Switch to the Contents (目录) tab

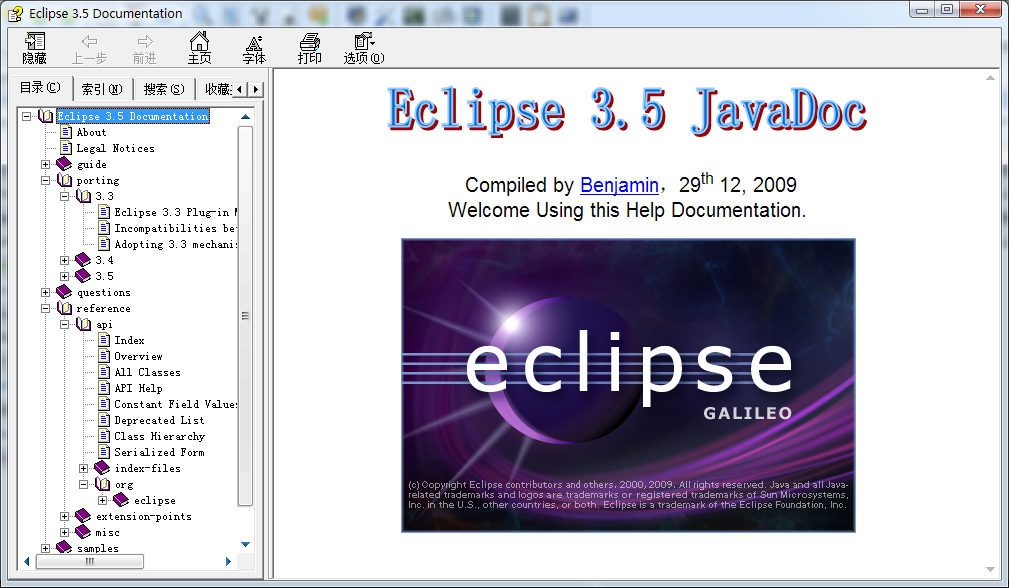pyautogui.click(x=41, y=87)
